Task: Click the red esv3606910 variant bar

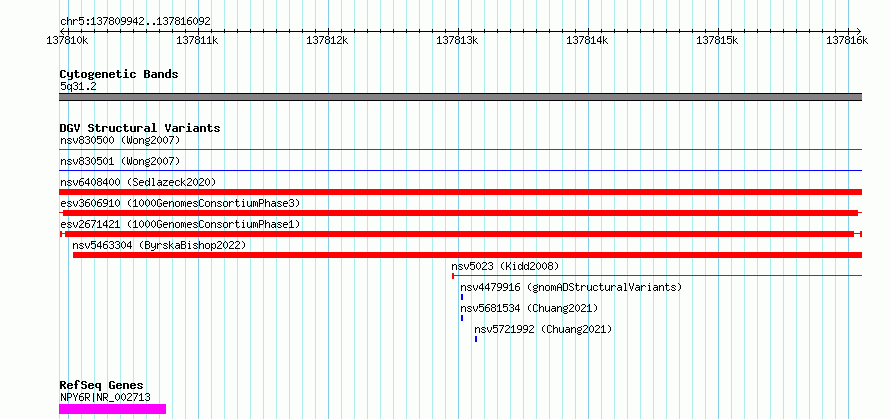Action: point(460,213)
